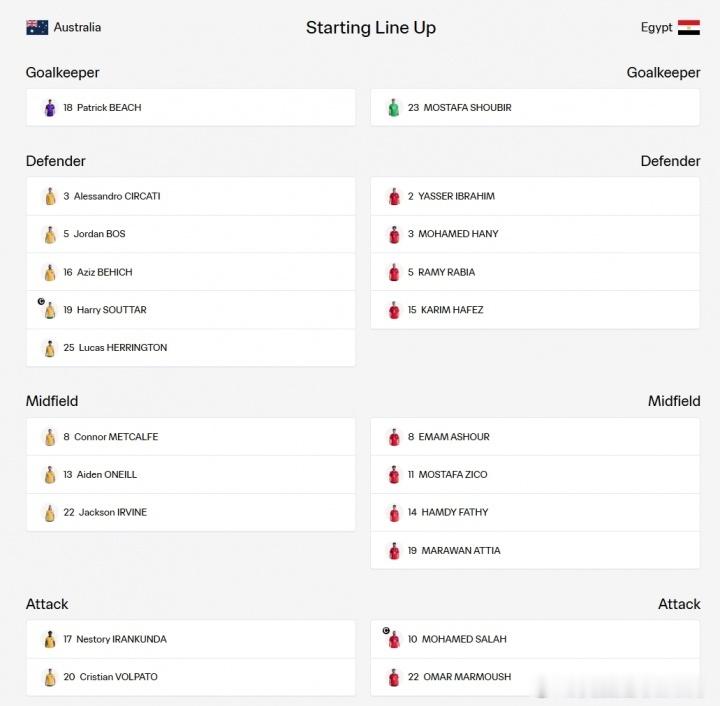Choose Cristian Volpato from the attack list

(x=191, y=677)
